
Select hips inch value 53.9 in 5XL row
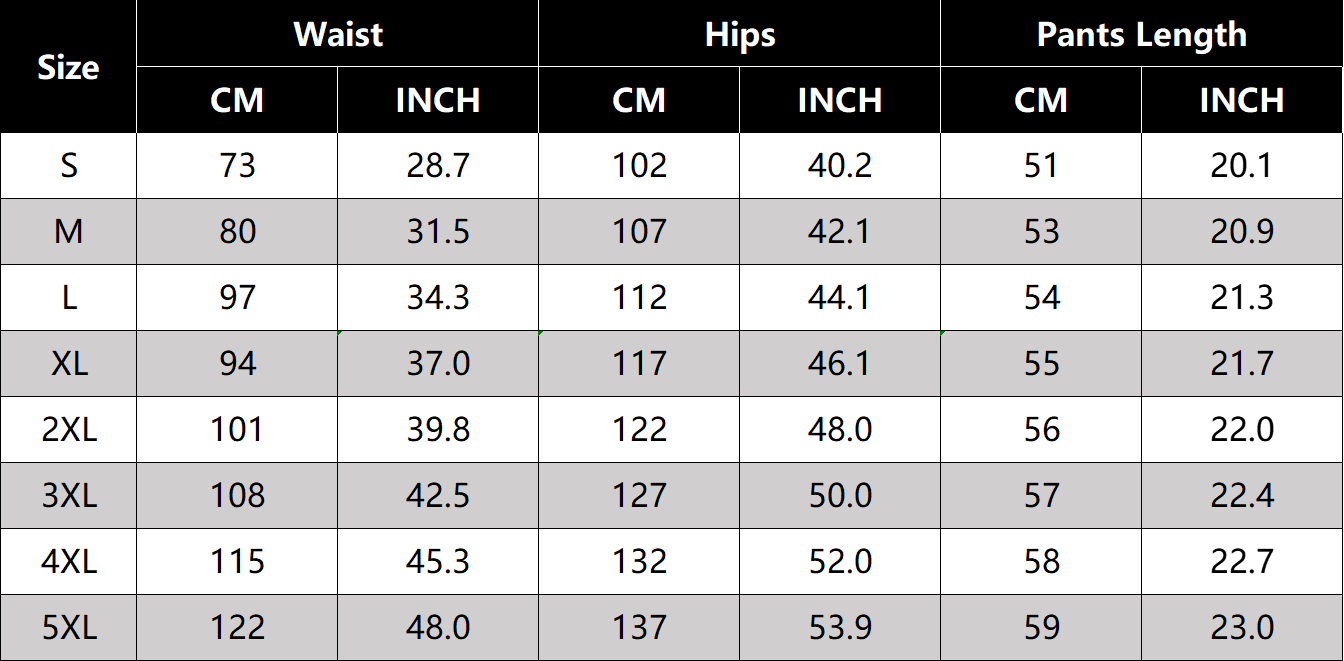(x=840, y=628)
